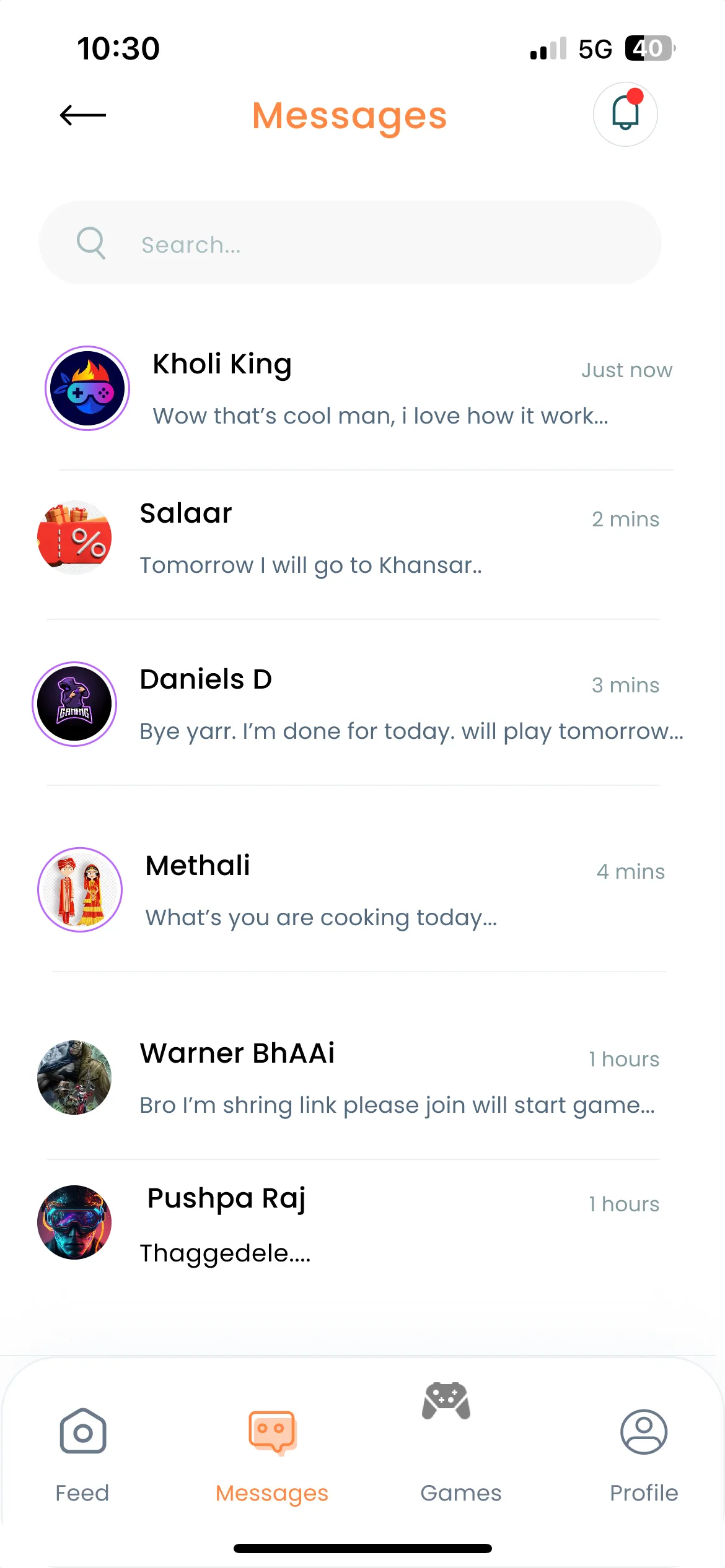
Task: Focus the Search input field
Action: point(350,243)
